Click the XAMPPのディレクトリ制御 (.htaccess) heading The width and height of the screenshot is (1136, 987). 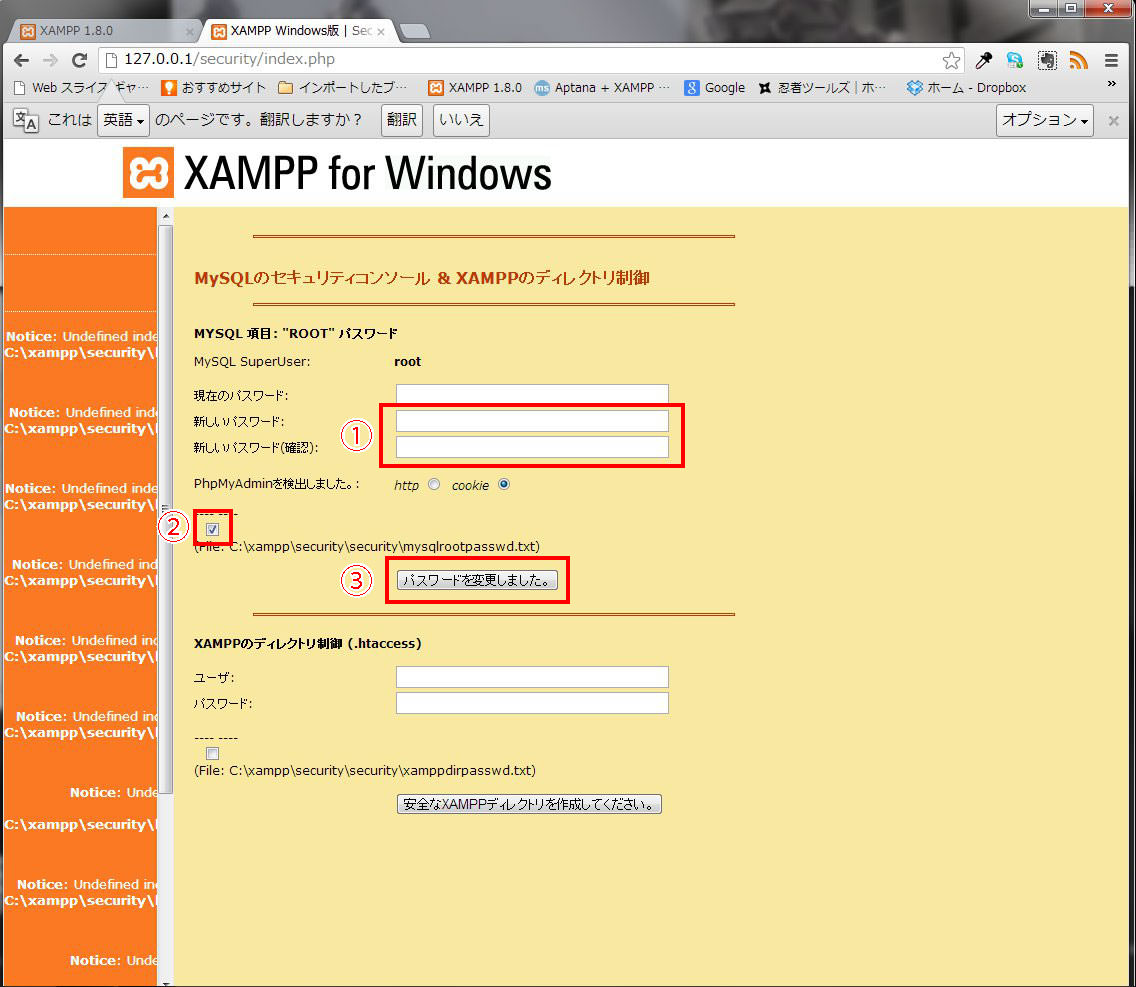(x=308, y=644)
